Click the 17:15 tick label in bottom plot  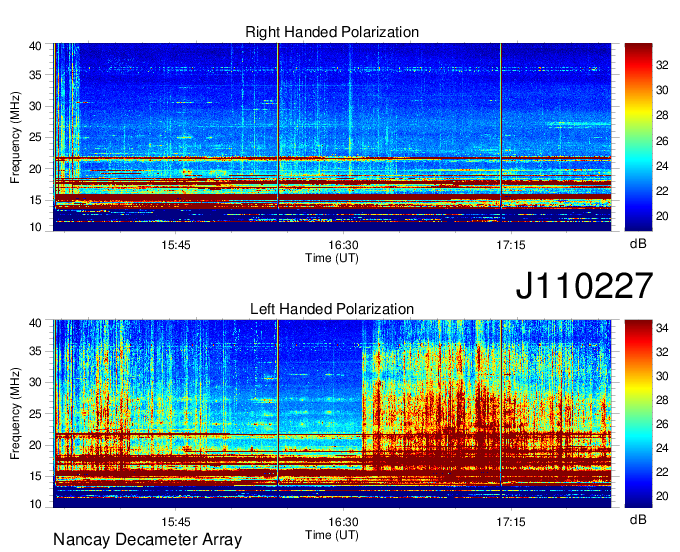511,522
